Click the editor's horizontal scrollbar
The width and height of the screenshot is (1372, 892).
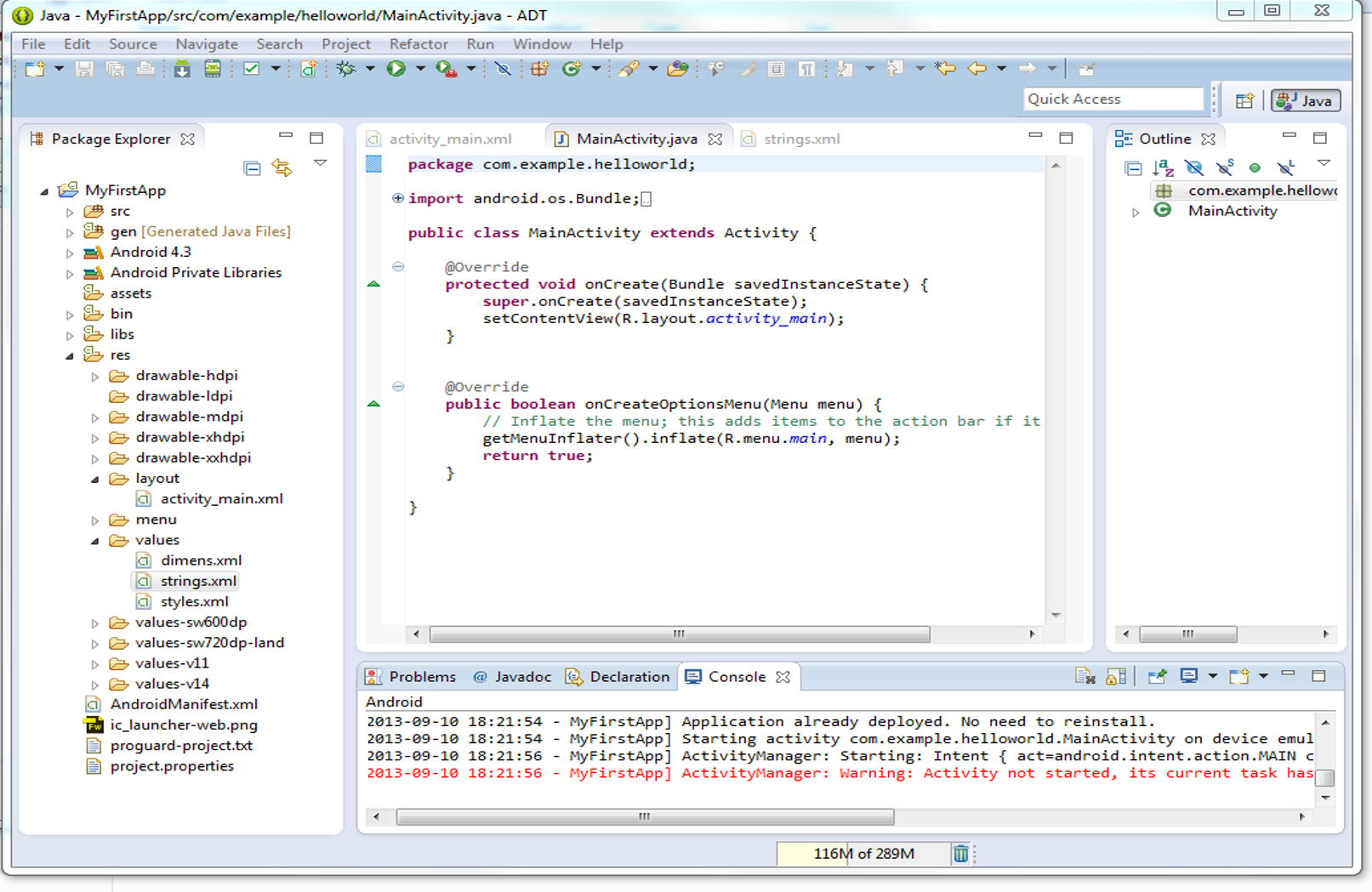(x=679, y=634)
